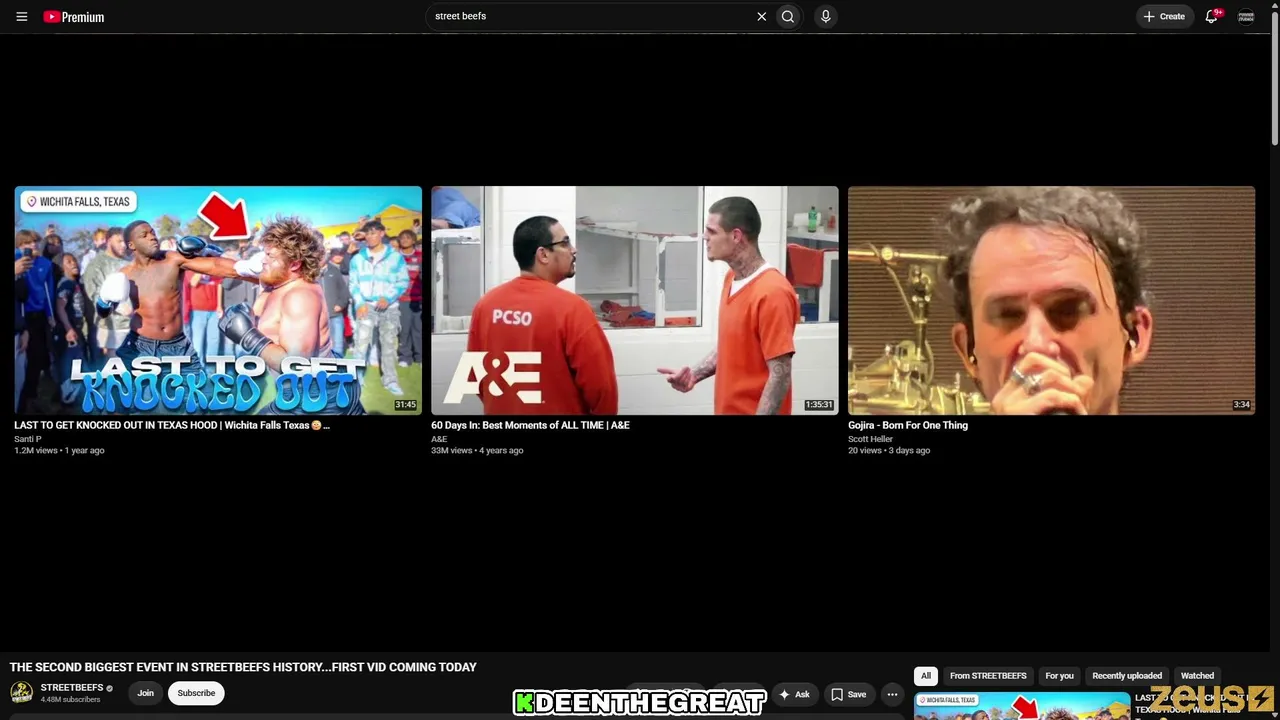
Task: Open the 60 Days In thumbnail
Action: 635,300
